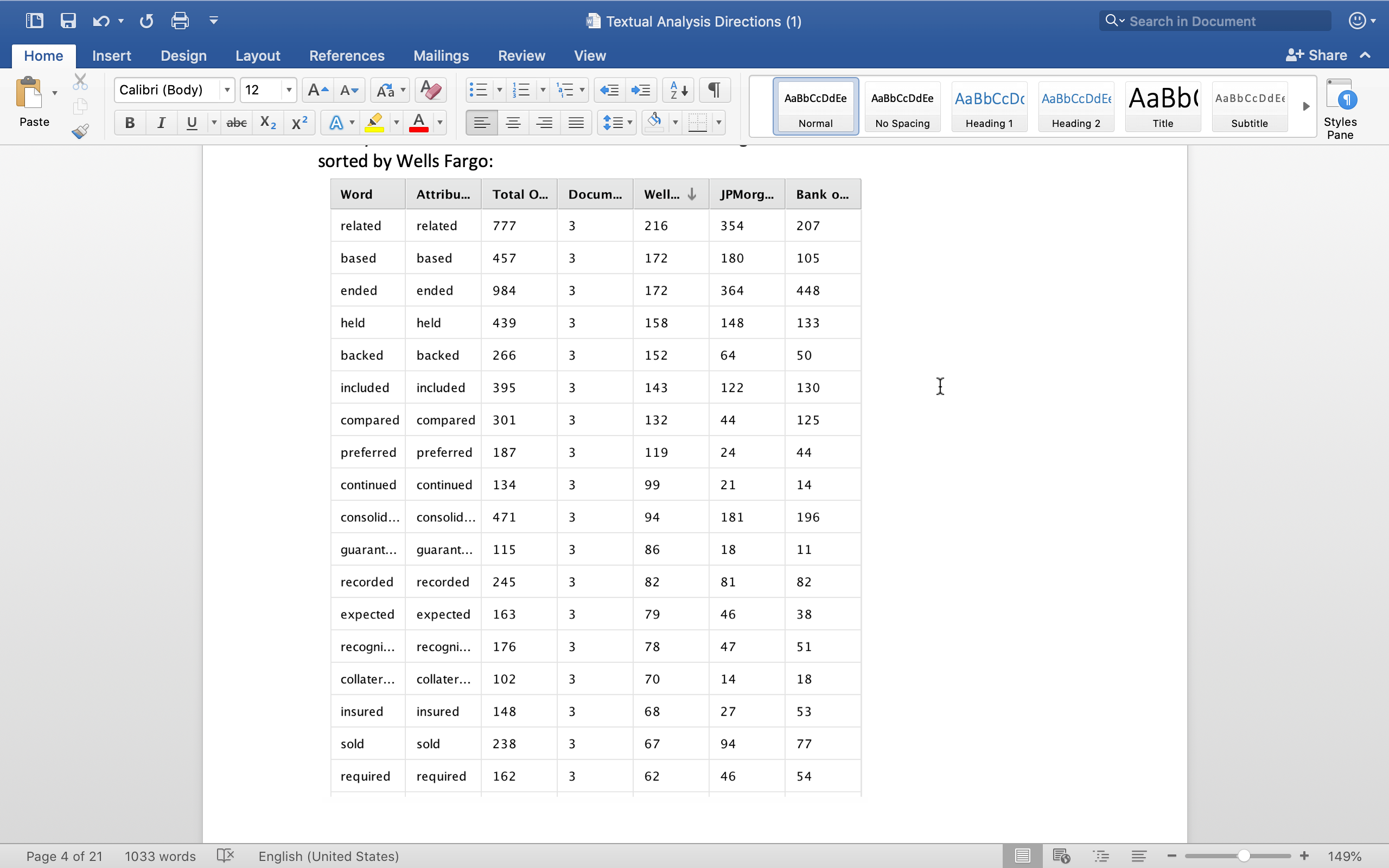Print the document
This screenshot has height=868, width=1389.
(179, 21)
